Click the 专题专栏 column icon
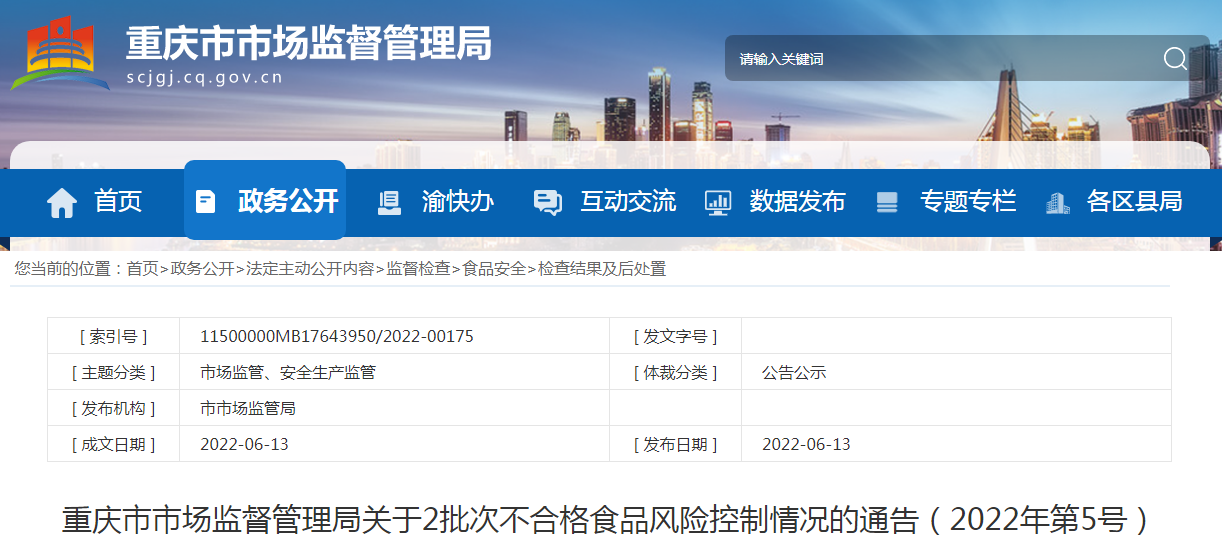 point(887,202)
